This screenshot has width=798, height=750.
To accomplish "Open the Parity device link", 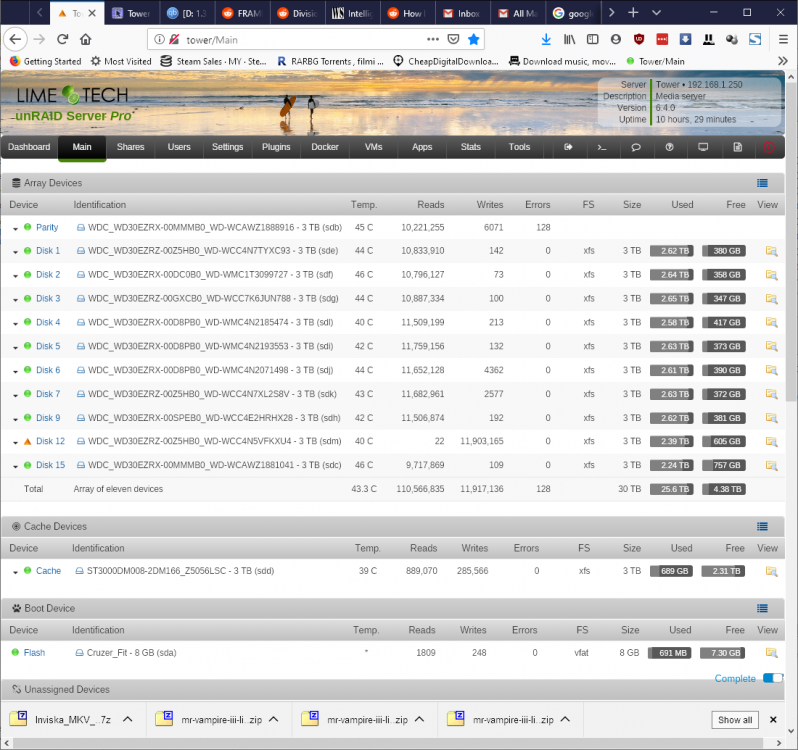I will [47, 227].
